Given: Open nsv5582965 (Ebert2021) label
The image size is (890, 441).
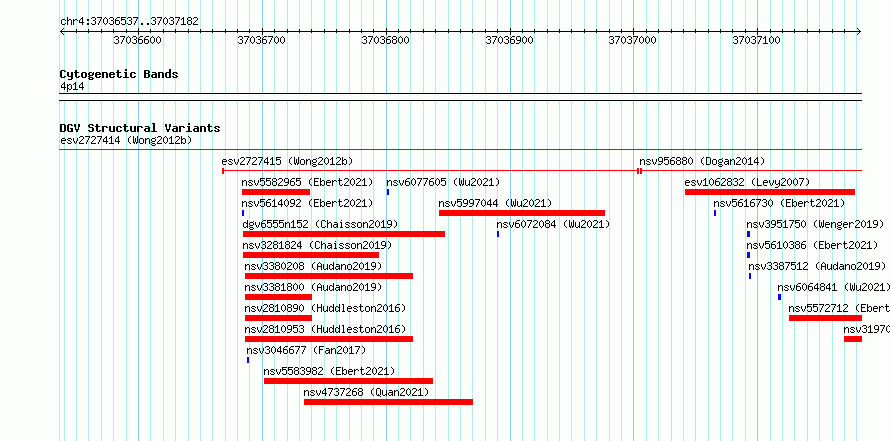Looking at the screenshot, I should (x=307, y=182).
